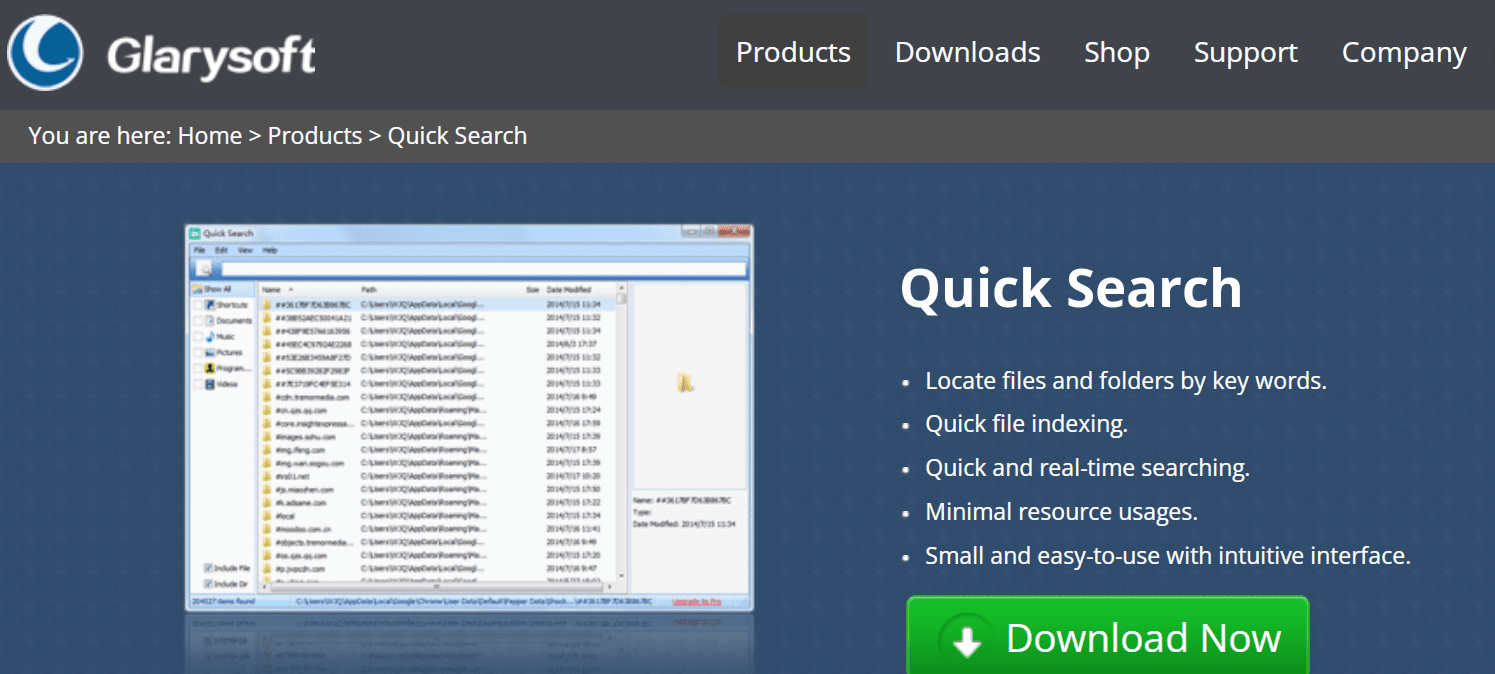
Task: Select the Programs category icon
Action: [209, 367]
